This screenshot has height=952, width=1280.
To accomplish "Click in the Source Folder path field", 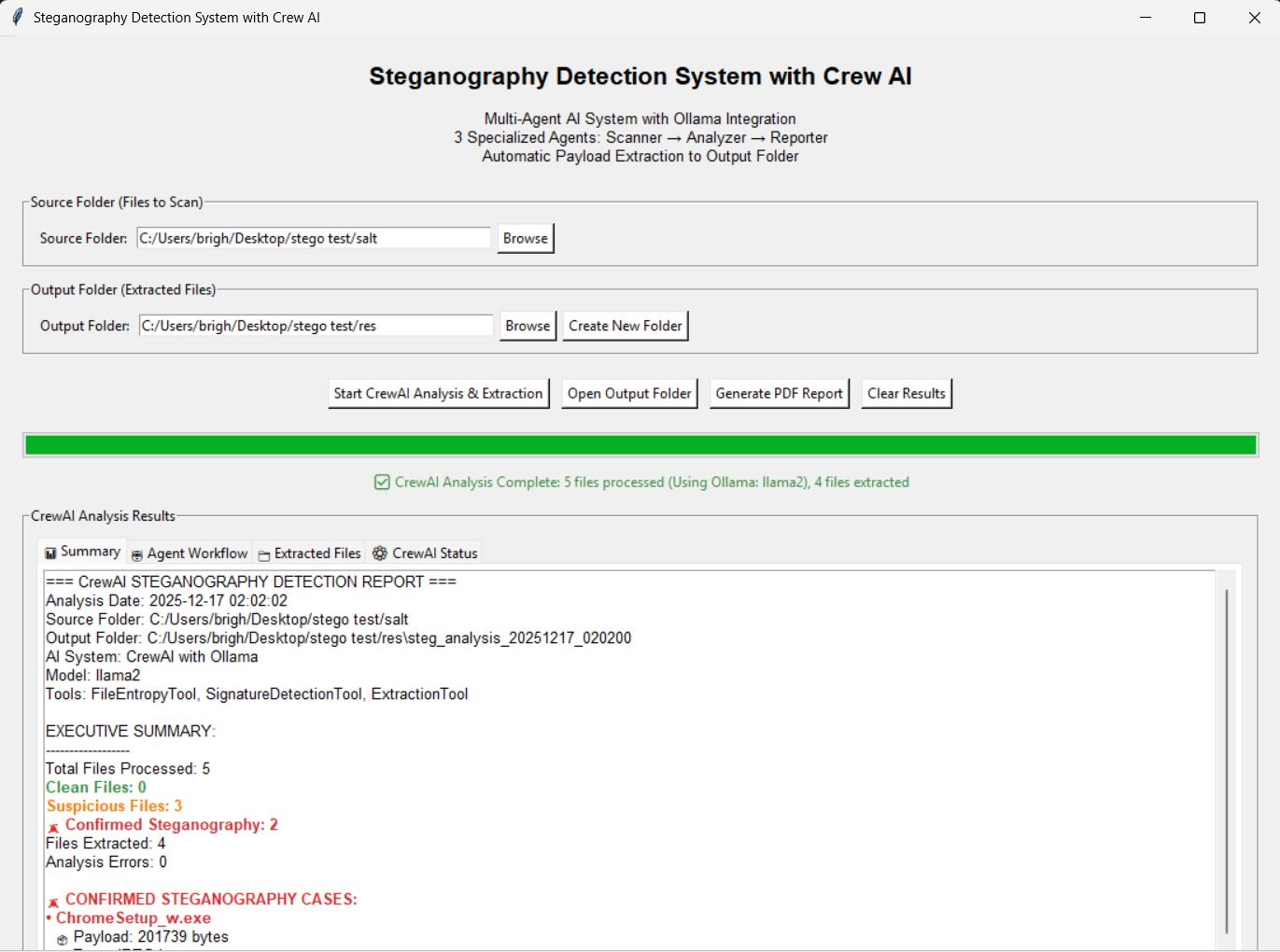I will point(313,239).
